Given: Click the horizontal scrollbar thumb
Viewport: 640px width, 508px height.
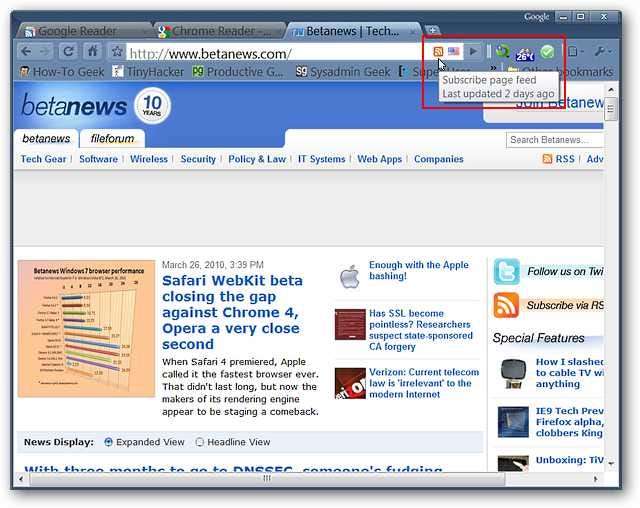Looking at the screenshot, I should pyautogui.click(x=267, y=478).
